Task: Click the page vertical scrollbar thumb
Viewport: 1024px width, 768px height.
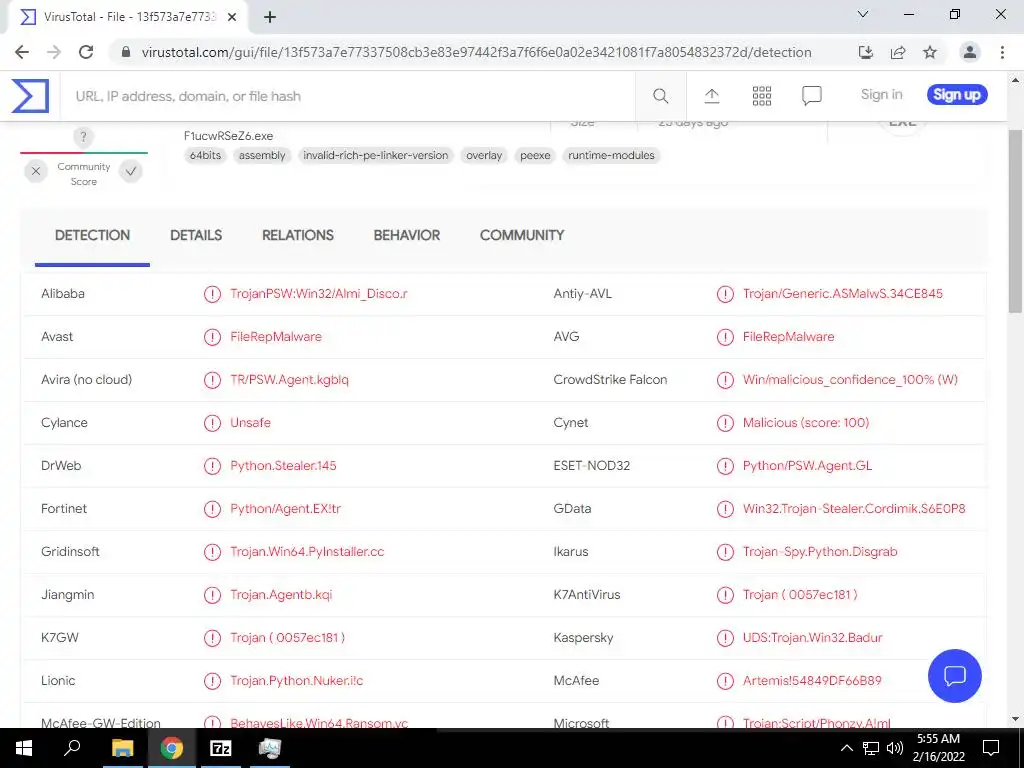Action: point(1016,220)
